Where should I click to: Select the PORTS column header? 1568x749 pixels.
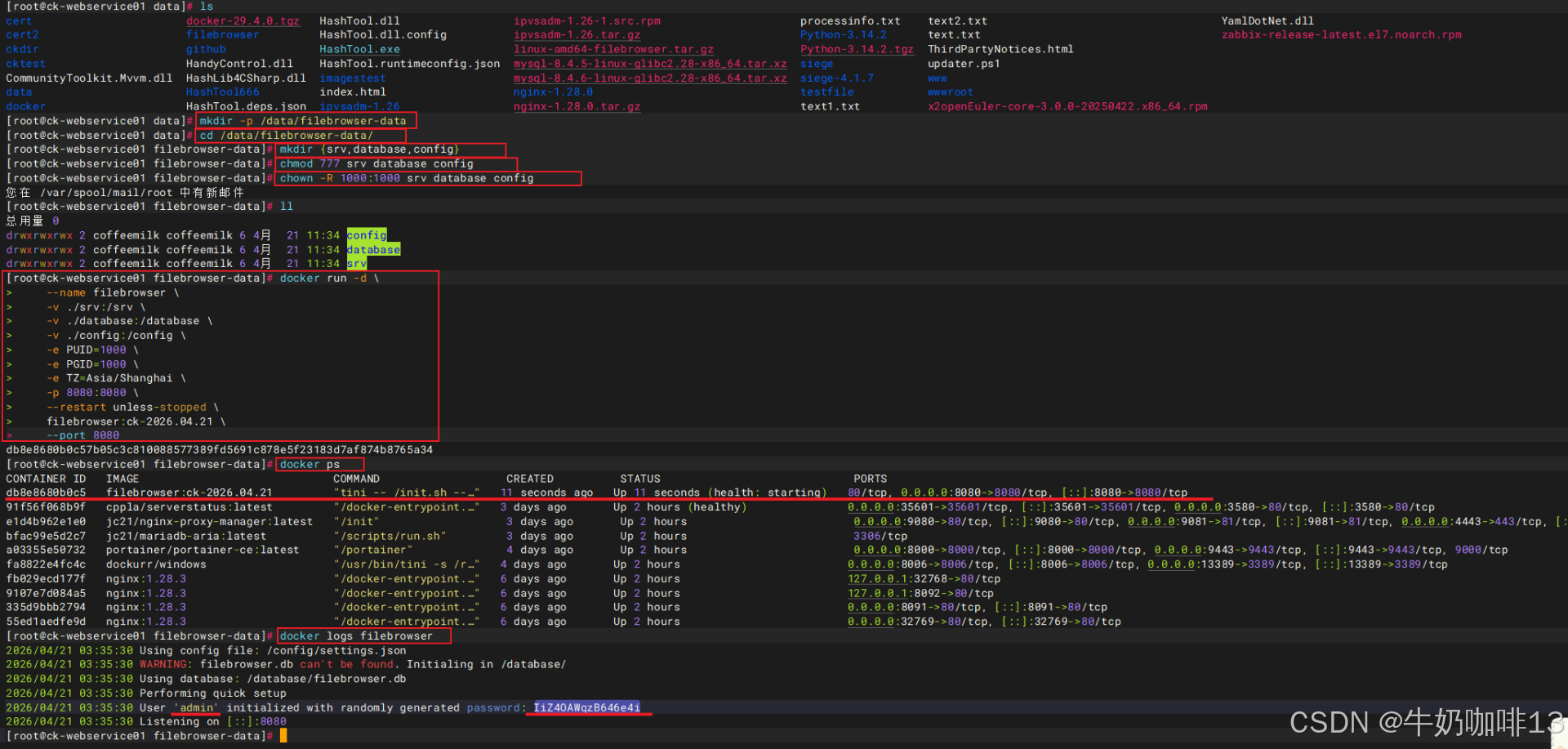pyautogui.click(x=870, y=479)
